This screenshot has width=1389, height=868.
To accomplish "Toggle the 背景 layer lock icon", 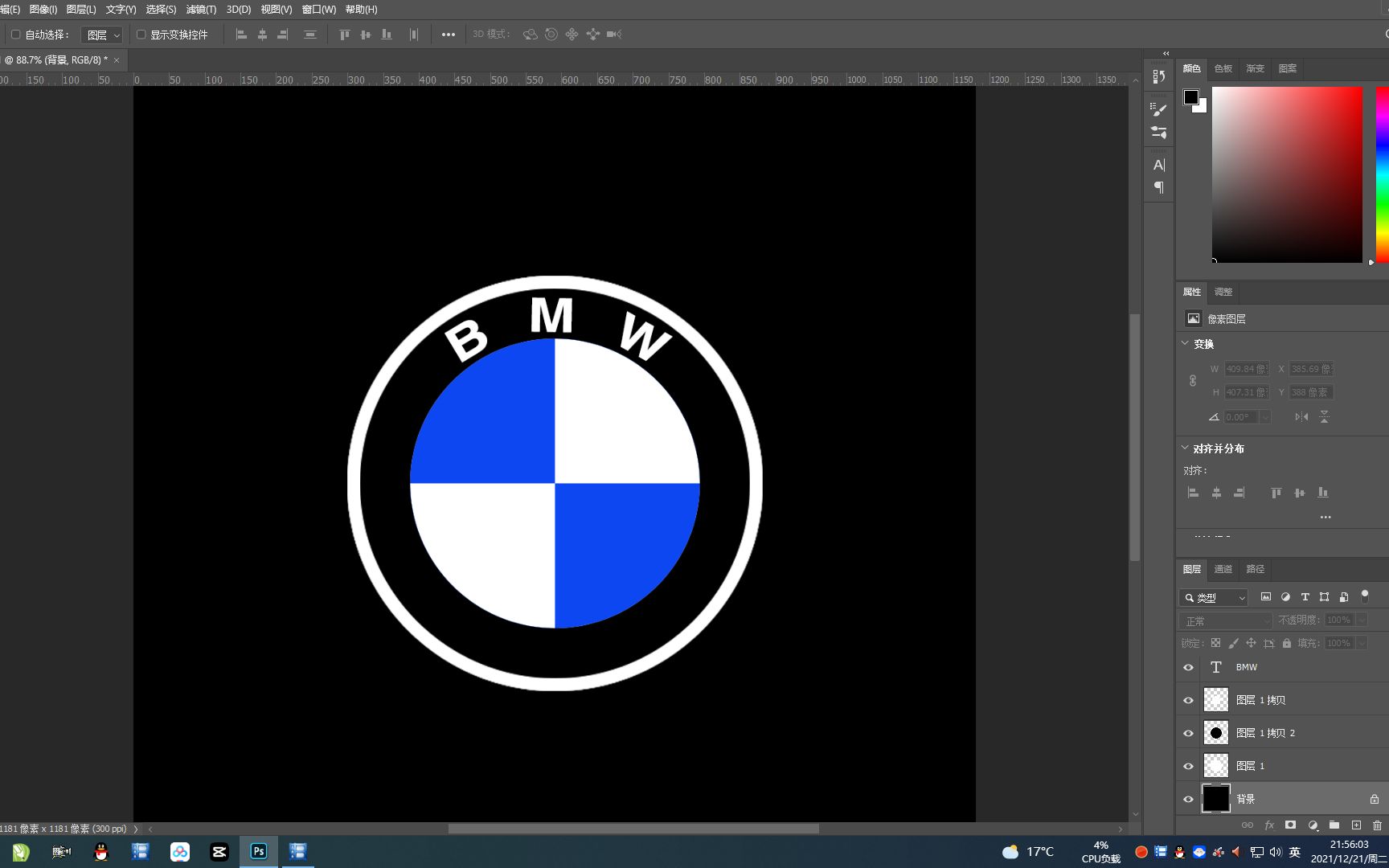I will tap(1375, 799).
